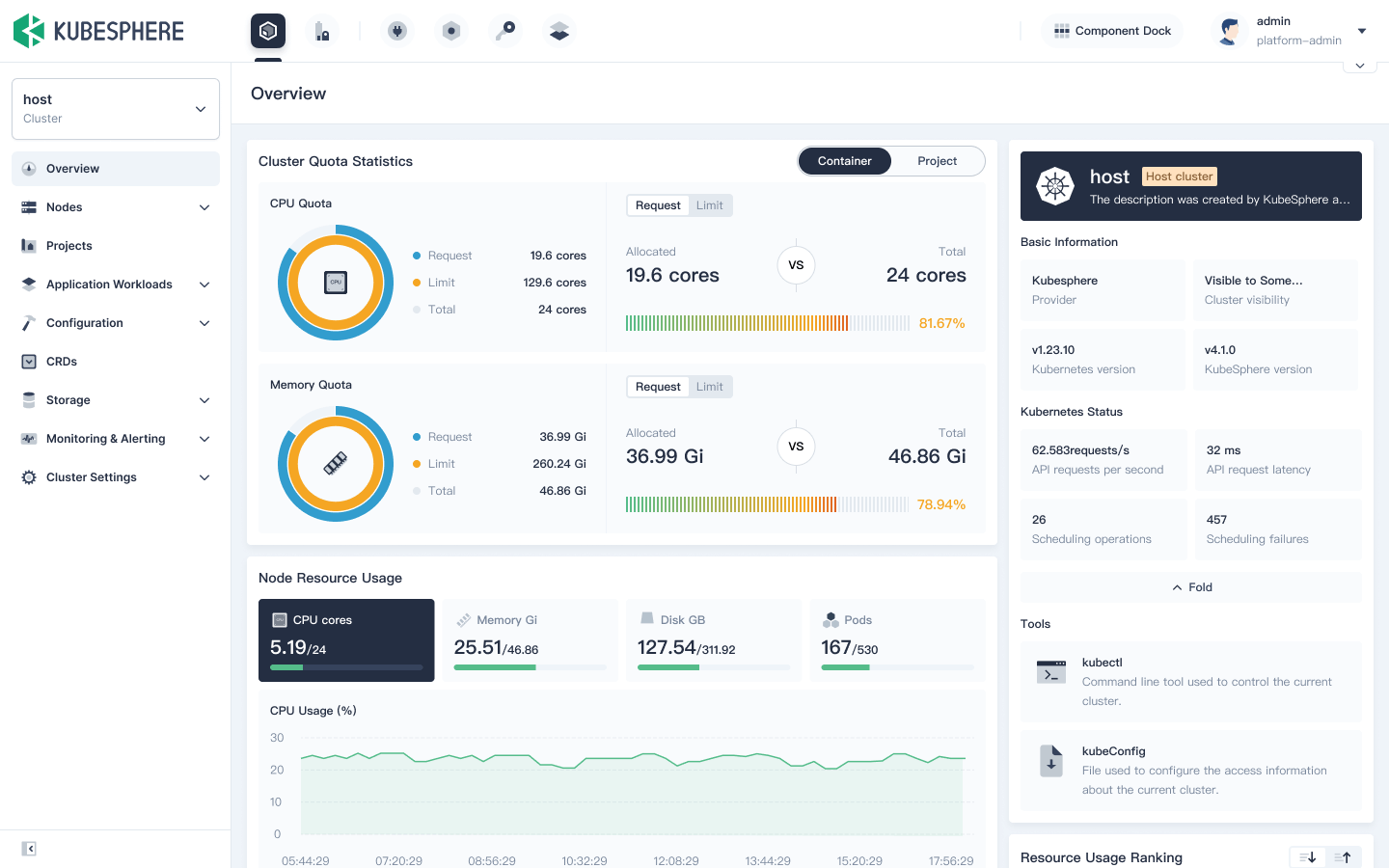Click the CPU allocation percentage bar
Screen dimensions: 1389x868
pyautogui.click(x=767, y=323)
